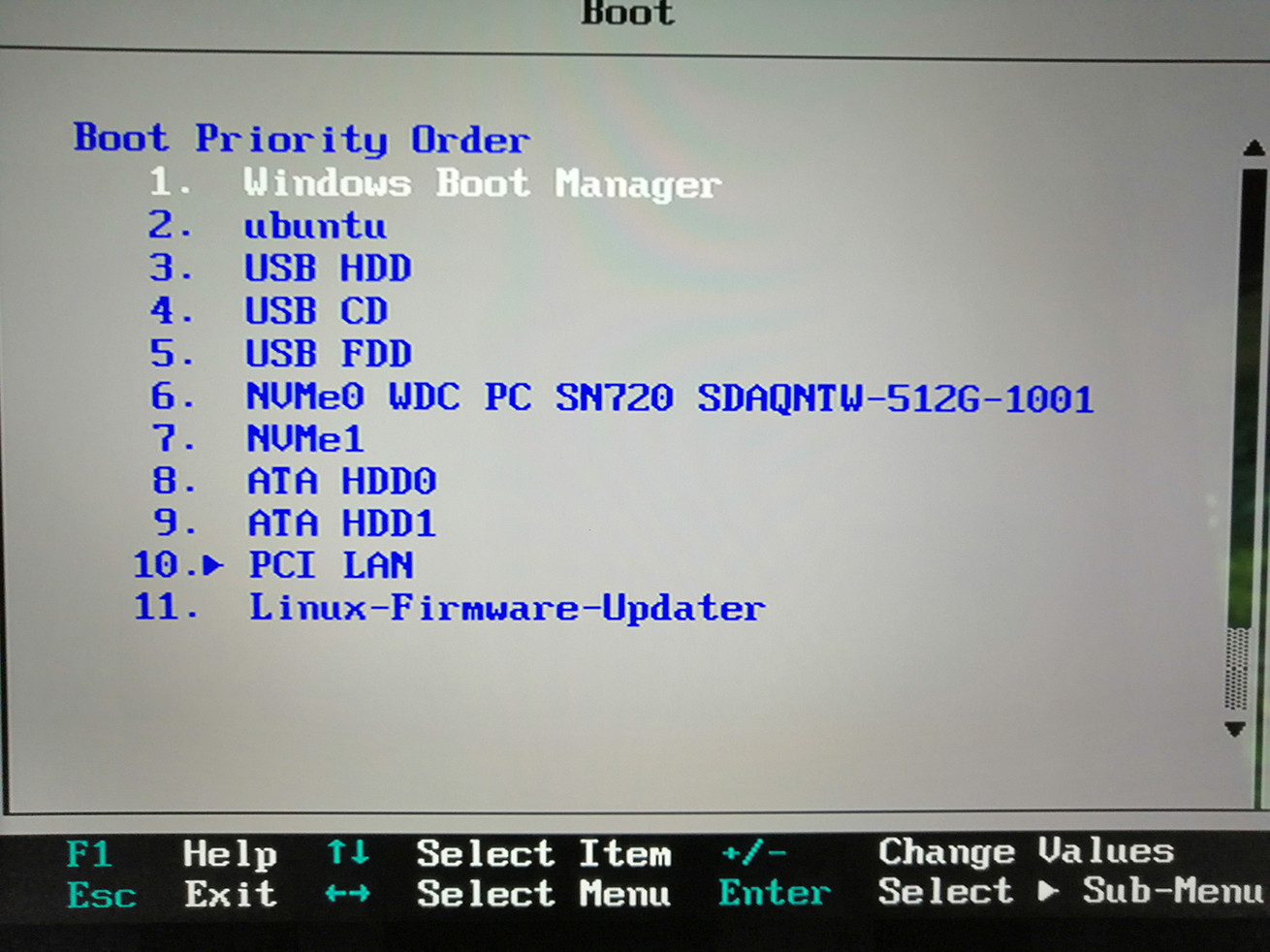Screen dimensions: 1270x952
Task: Click priority number 1.
Action: pyautogui.click(x=170, y=182)
